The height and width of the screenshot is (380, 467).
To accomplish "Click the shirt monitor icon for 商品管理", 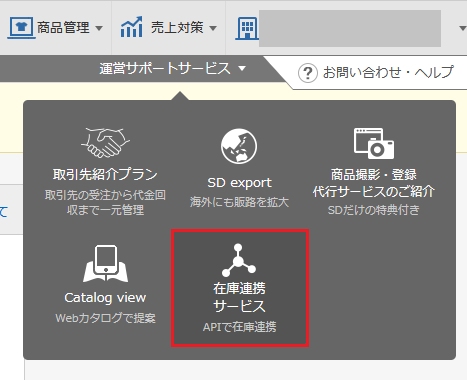I will click(x=21, y=27).
